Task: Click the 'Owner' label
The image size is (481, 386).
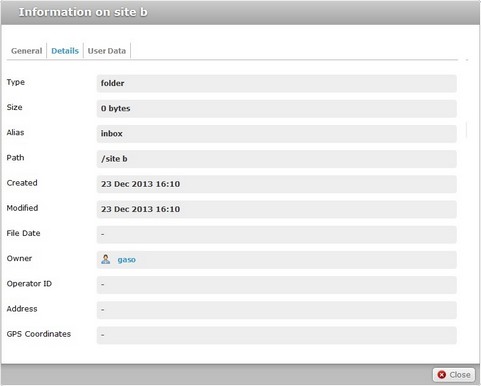Action: 19,258
